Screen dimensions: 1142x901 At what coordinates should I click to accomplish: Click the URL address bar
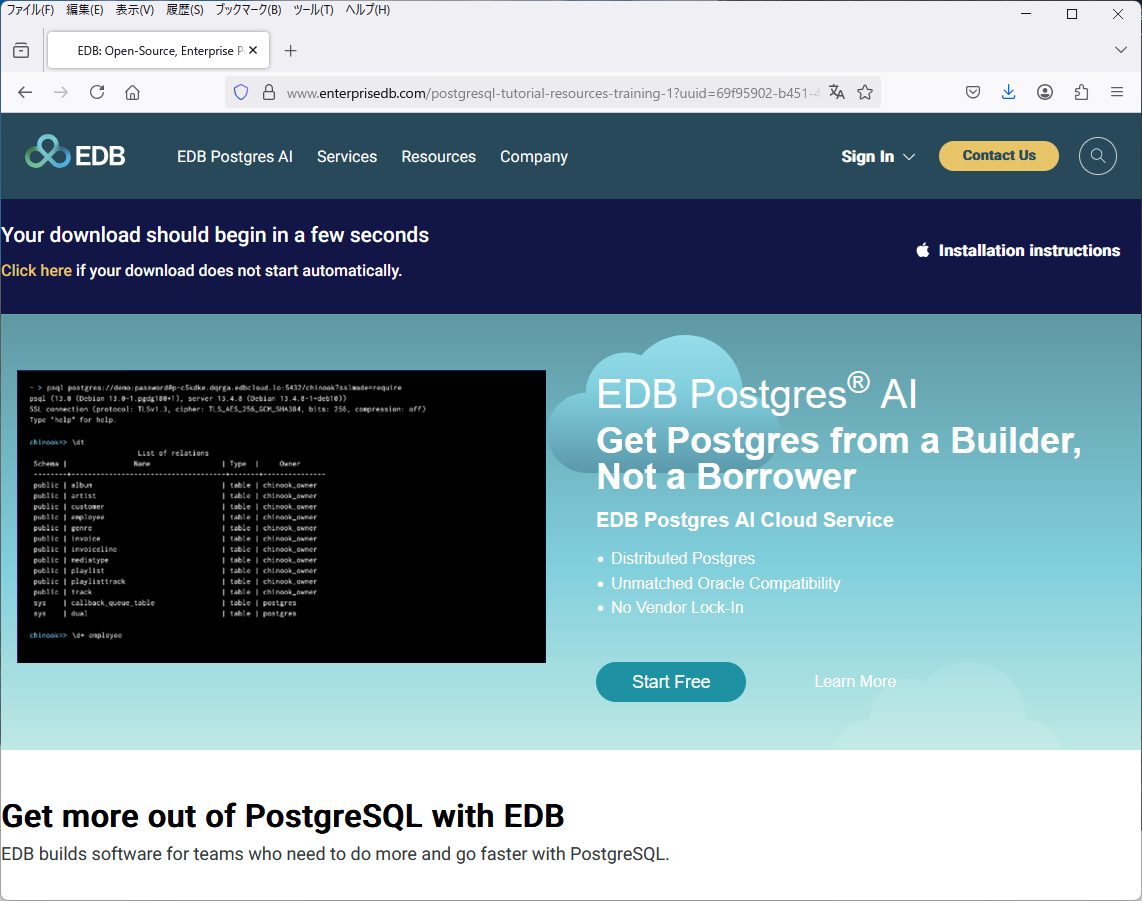(x=552, y=93)
